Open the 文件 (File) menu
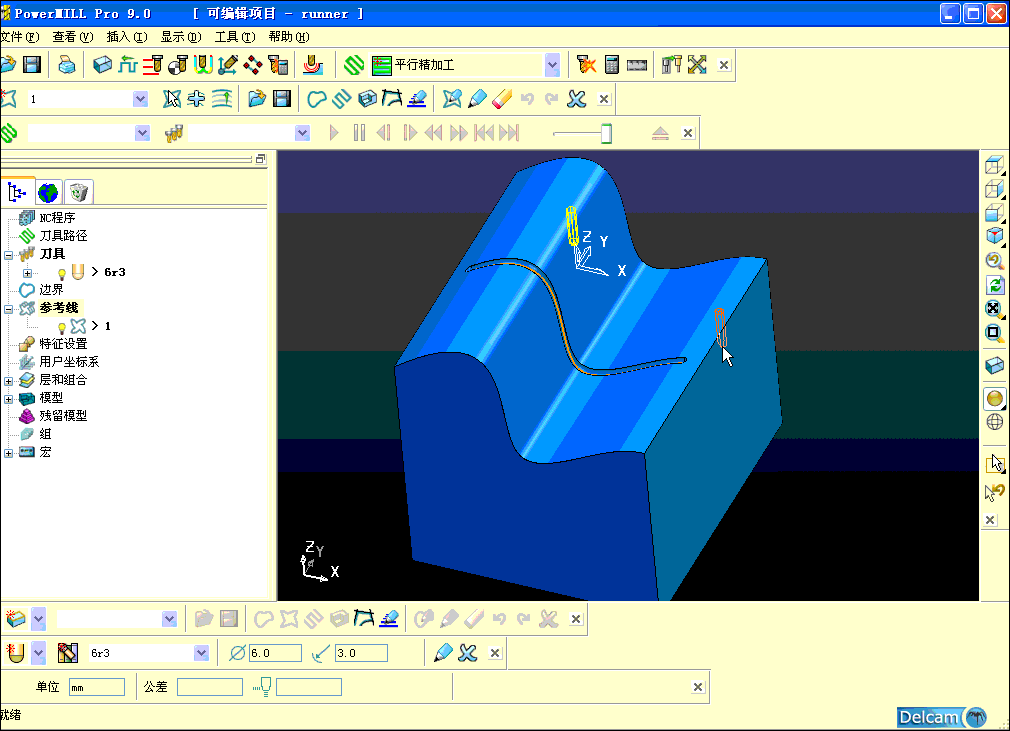This screenshot has height=731, width=1010. point(19,37)
